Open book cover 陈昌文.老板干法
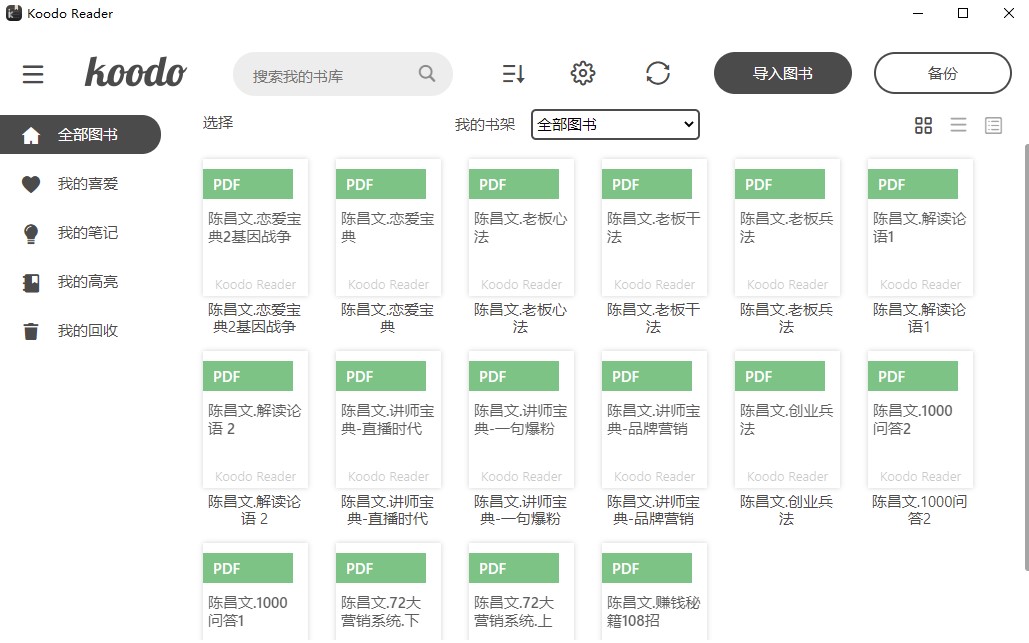Screen dimensions: 1029x643 click(x=654, y=228)
